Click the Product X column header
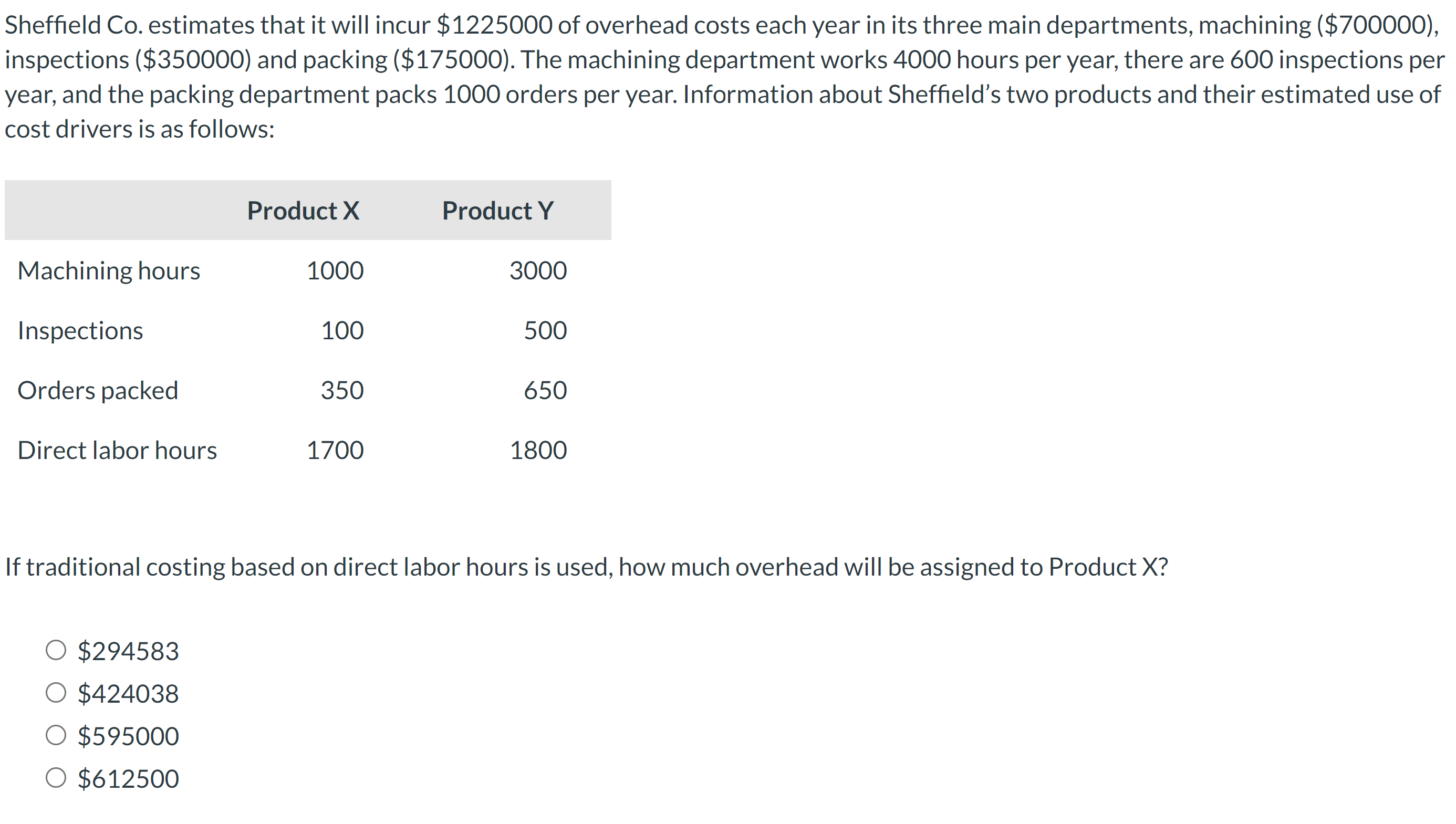The height and width of the screenshot is (824, 1456). [303, 211]
